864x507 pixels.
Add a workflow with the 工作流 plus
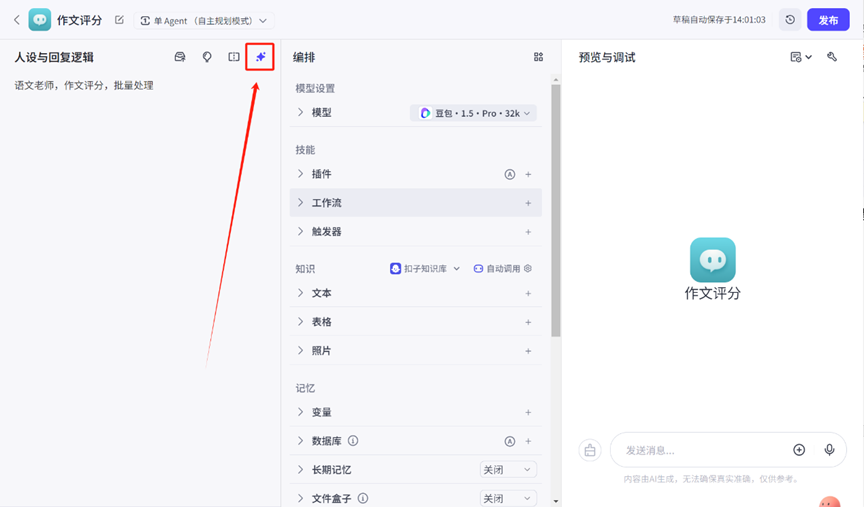[528, 203]
